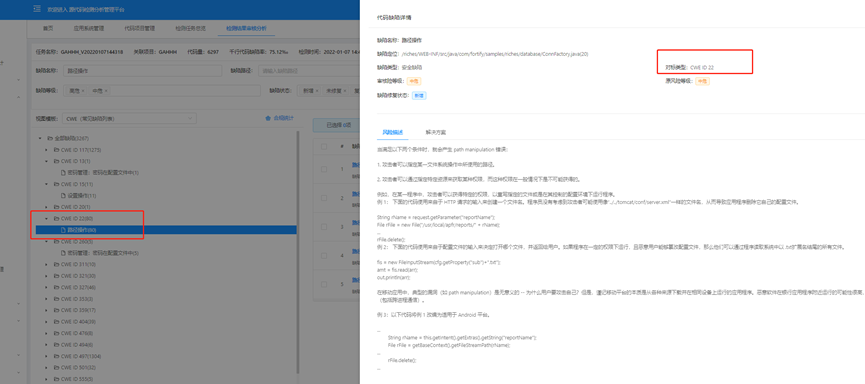Click the 合规统计 link
The height and width of the screenshot is (384, 865).
(x=284, y=118)
